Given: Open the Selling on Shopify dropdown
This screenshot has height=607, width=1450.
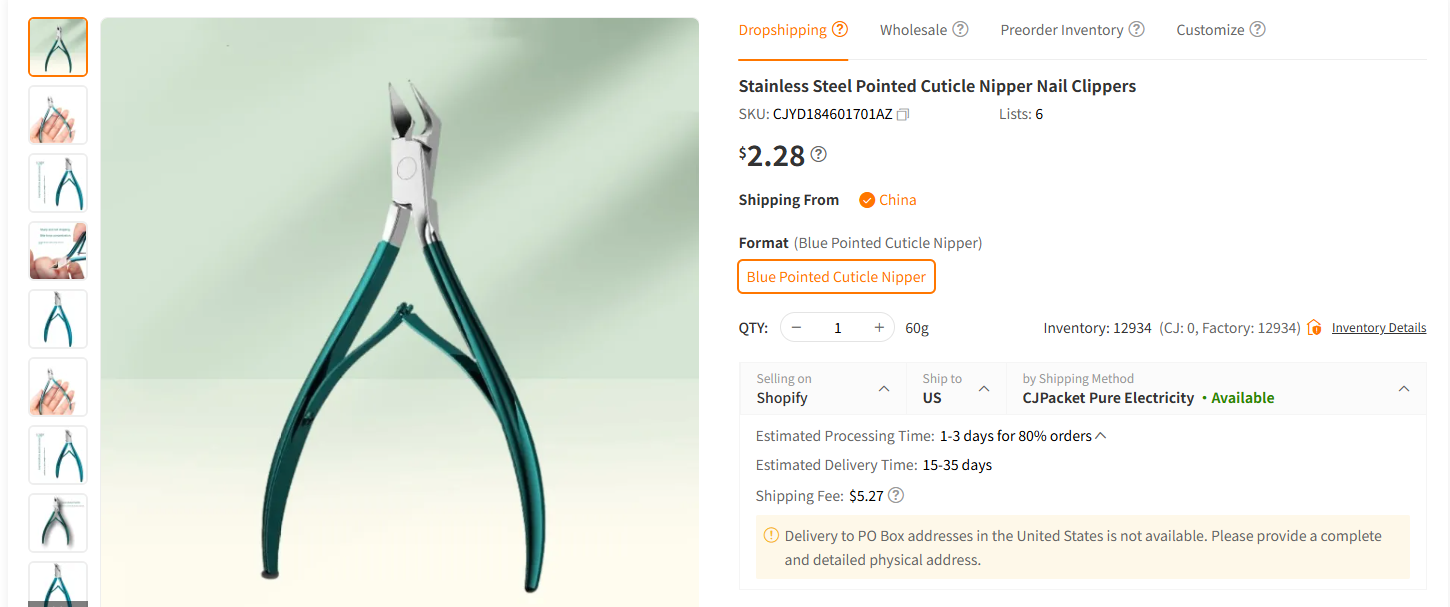Looking at the screenshot, I should 883,388.
